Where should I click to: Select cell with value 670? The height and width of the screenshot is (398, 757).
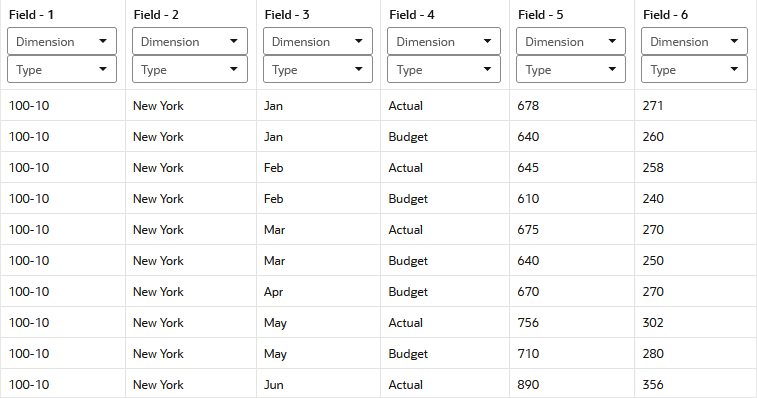click(572, 292)
